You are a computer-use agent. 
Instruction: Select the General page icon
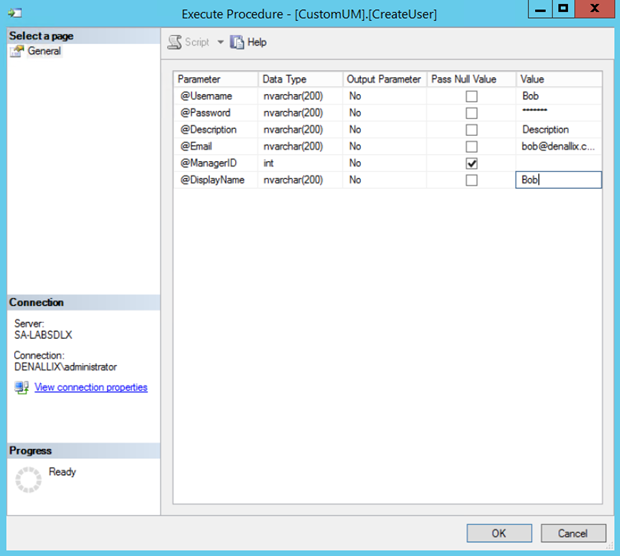pyautogui.click(x=17, y=51)
